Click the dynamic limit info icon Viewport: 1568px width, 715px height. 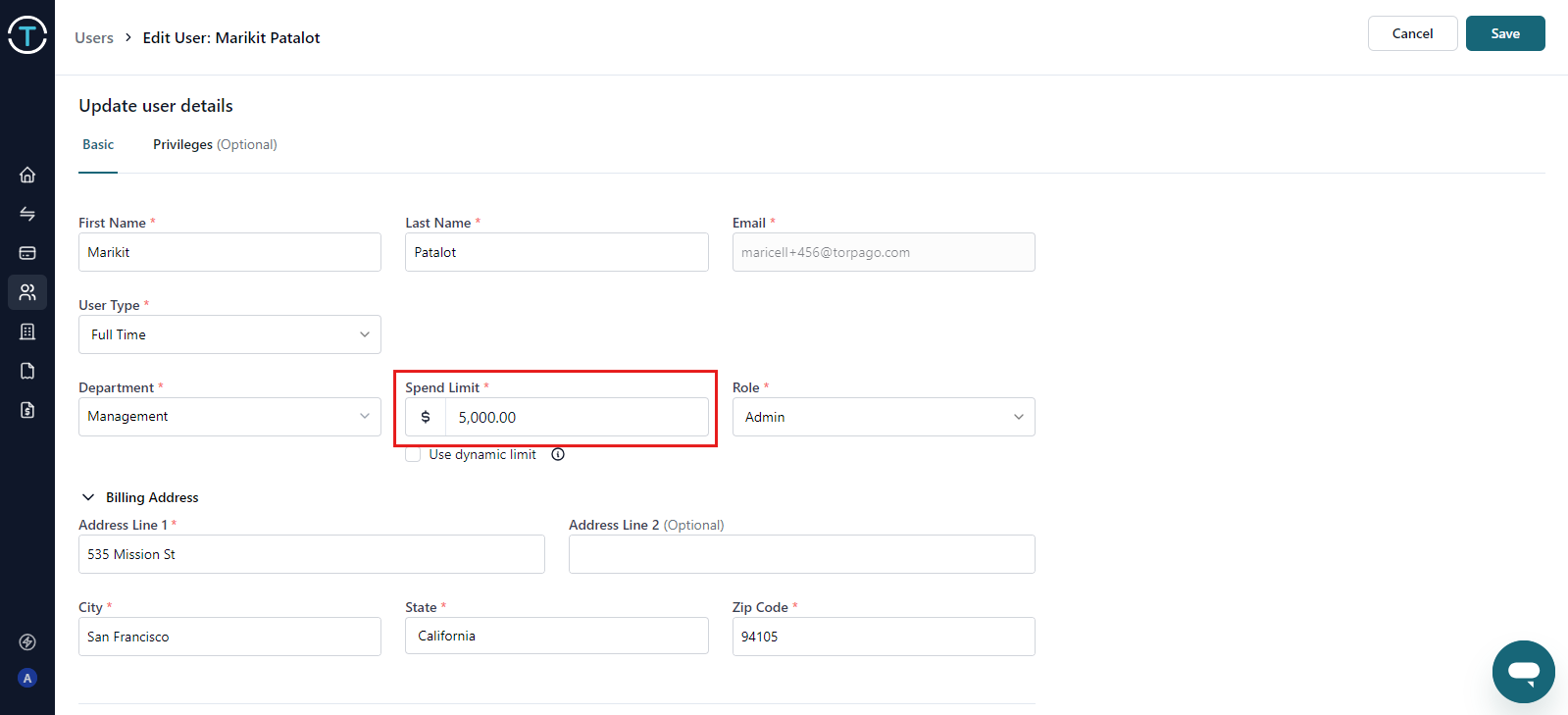pyautogui.click(x=558, y=454)
